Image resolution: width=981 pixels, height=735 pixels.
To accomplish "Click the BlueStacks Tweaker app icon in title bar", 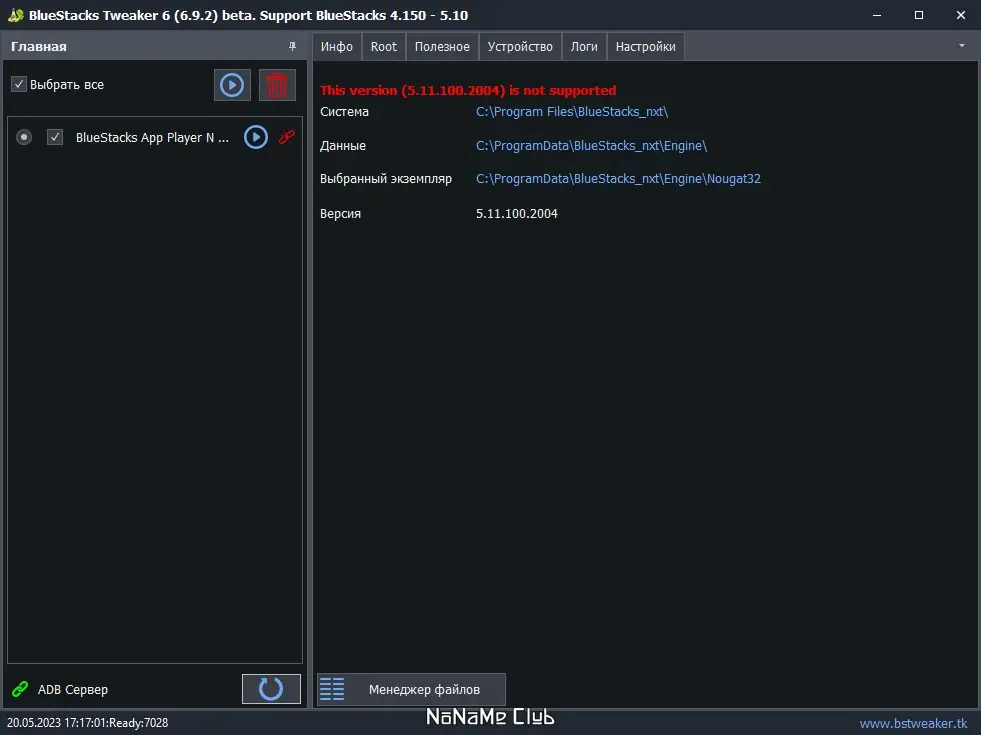I will click(16, 15).
